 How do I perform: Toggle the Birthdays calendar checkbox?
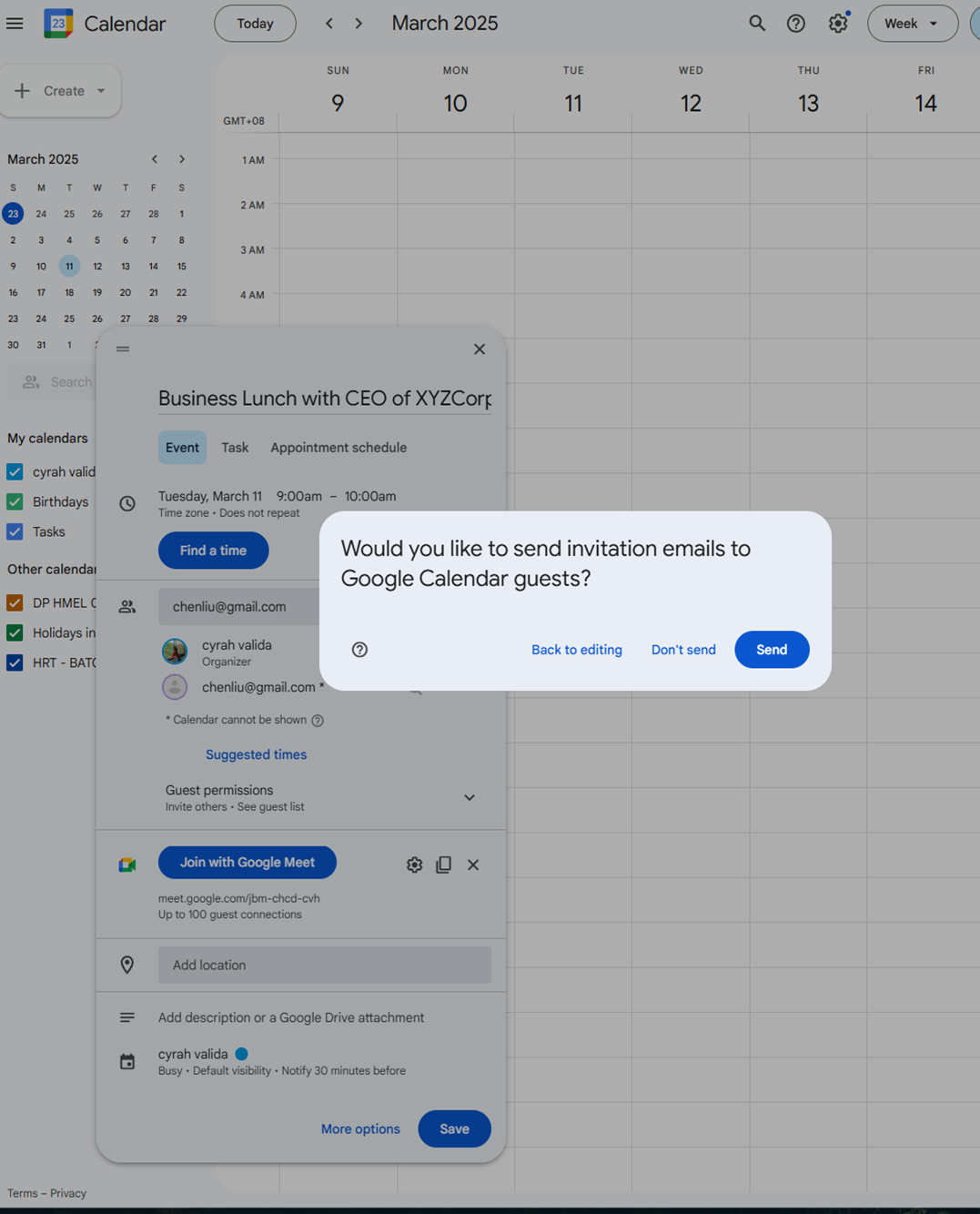[15, 501]
